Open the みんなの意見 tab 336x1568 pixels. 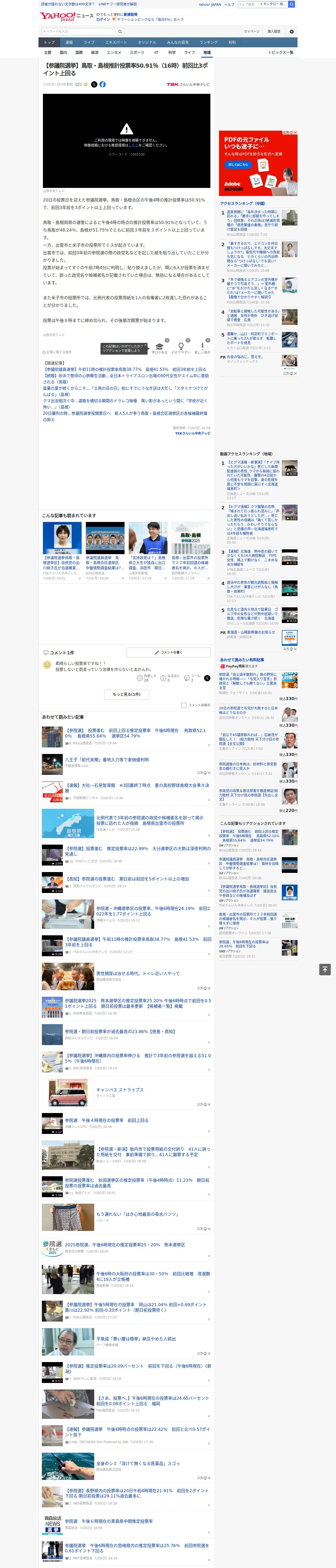[177, 43]
